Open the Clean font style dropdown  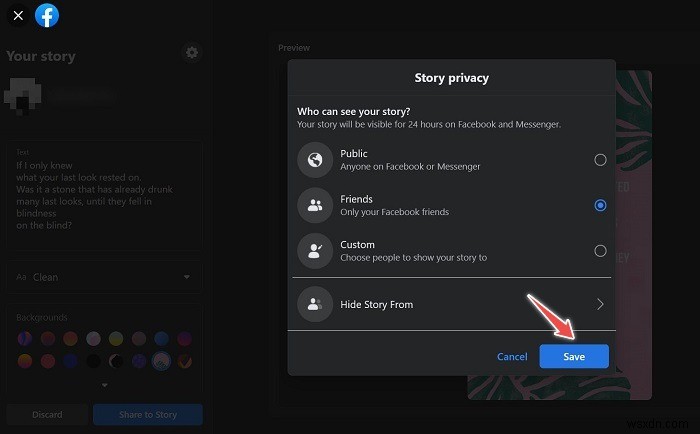104,277
